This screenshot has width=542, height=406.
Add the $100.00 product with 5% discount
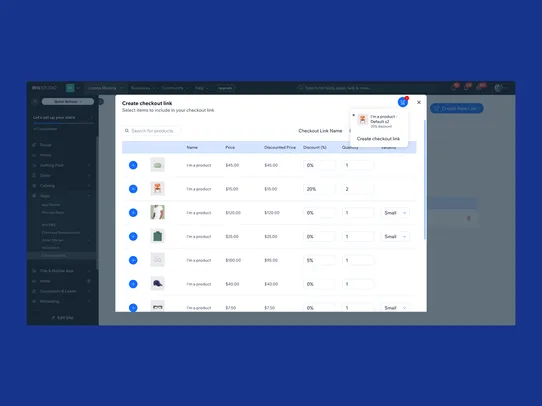tap(133, 260)
